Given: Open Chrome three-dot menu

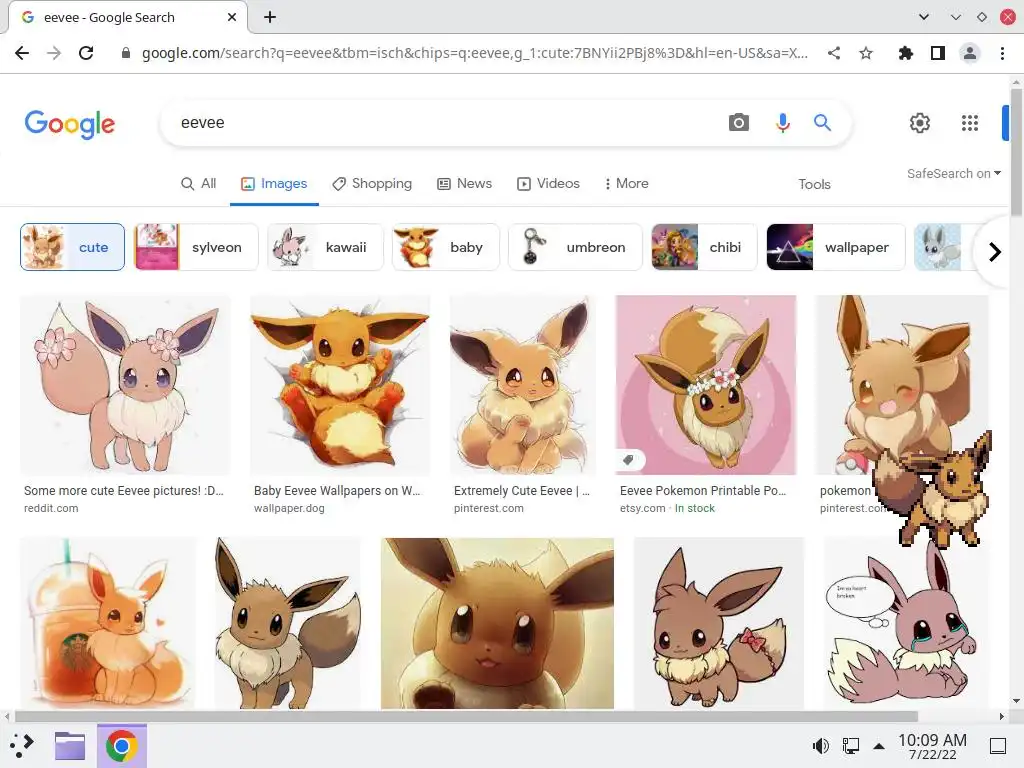Looking at the screenshot, I should click(1002, 54).
